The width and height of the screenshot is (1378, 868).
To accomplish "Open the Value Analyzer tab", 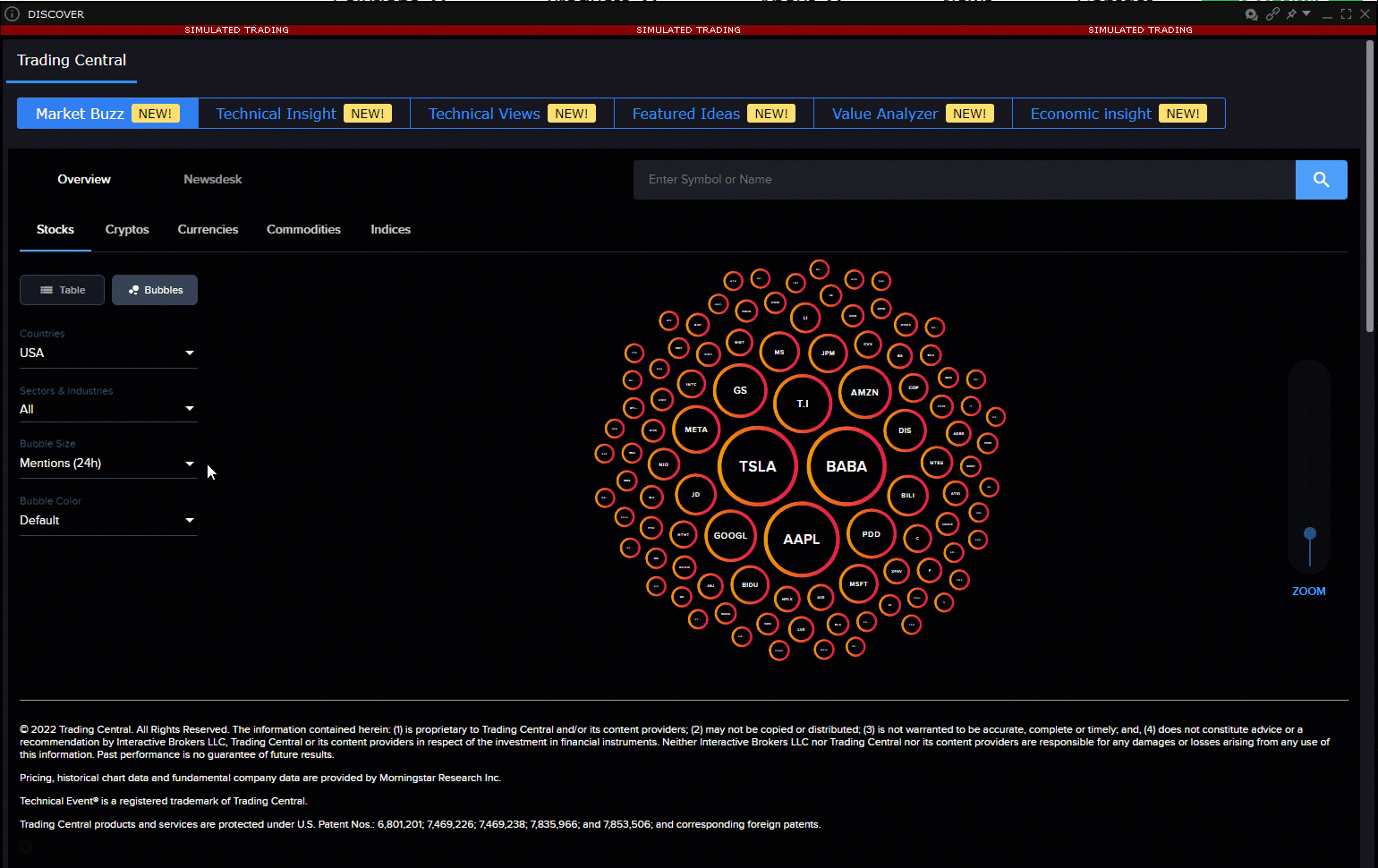I will (913, 114).
